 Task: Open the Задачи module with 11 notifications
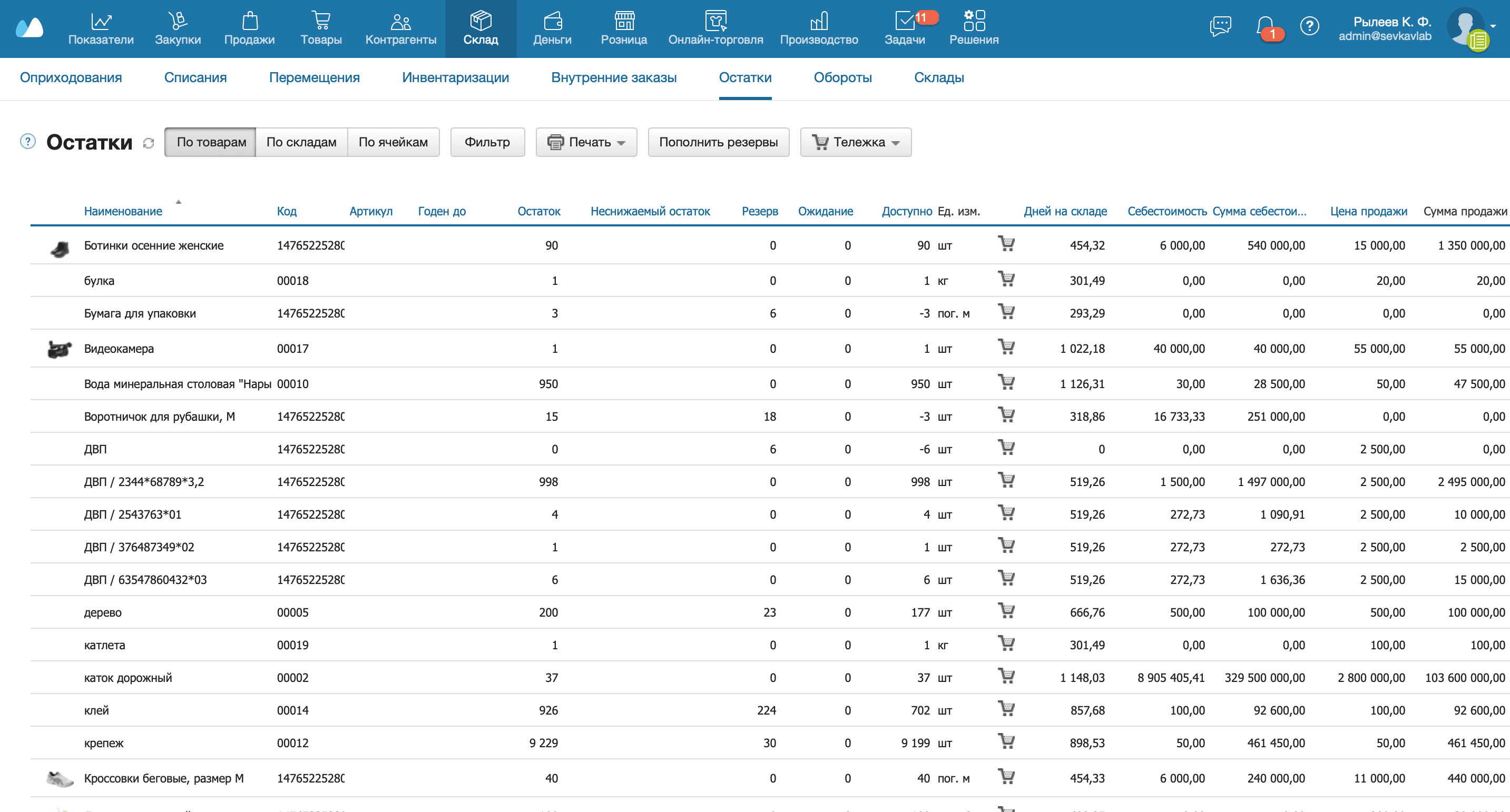tap(906, 29)
